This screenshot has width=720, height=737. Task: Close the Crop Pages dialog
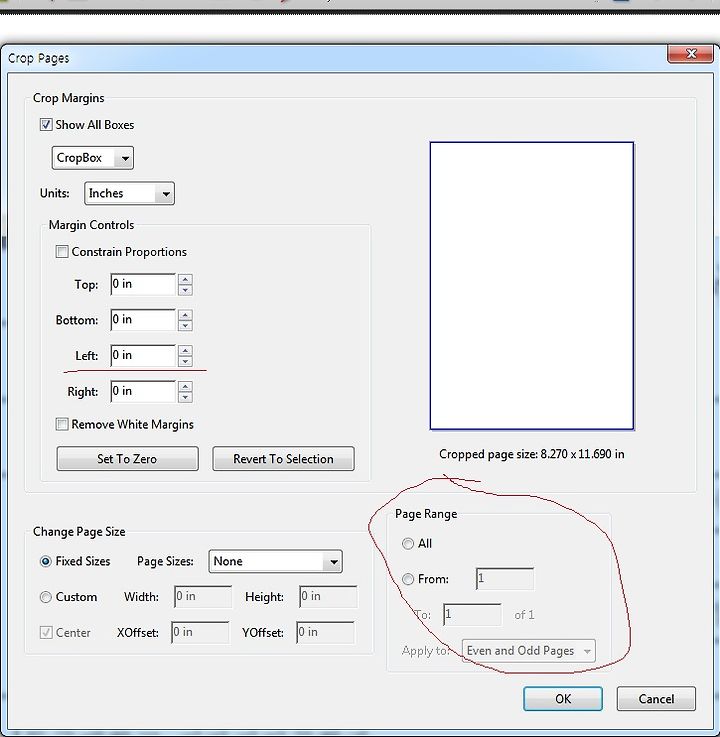pyautogui.click(x=691, y=54)
